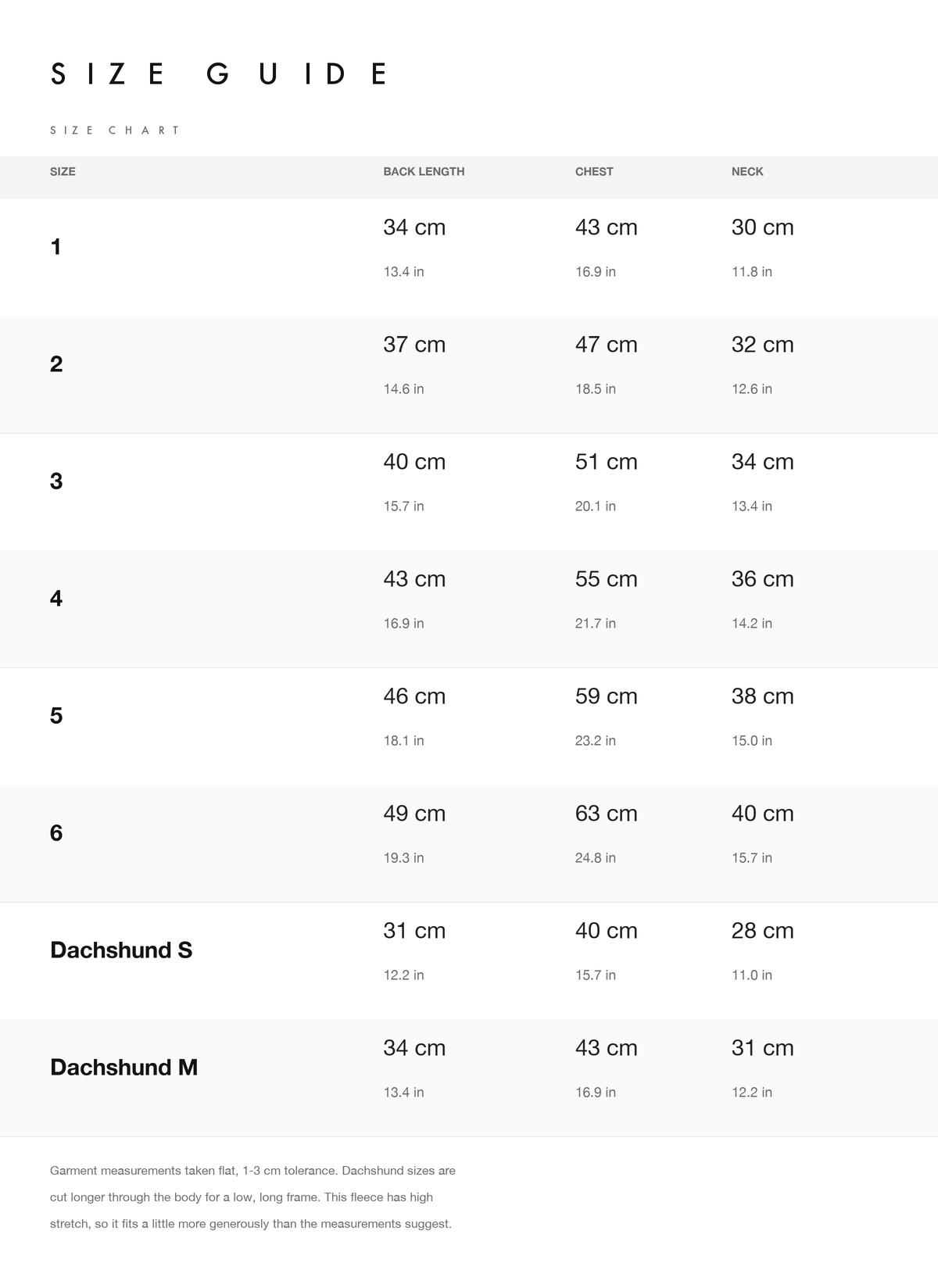Select the Dachshund S row label

(x=121, y=950)
